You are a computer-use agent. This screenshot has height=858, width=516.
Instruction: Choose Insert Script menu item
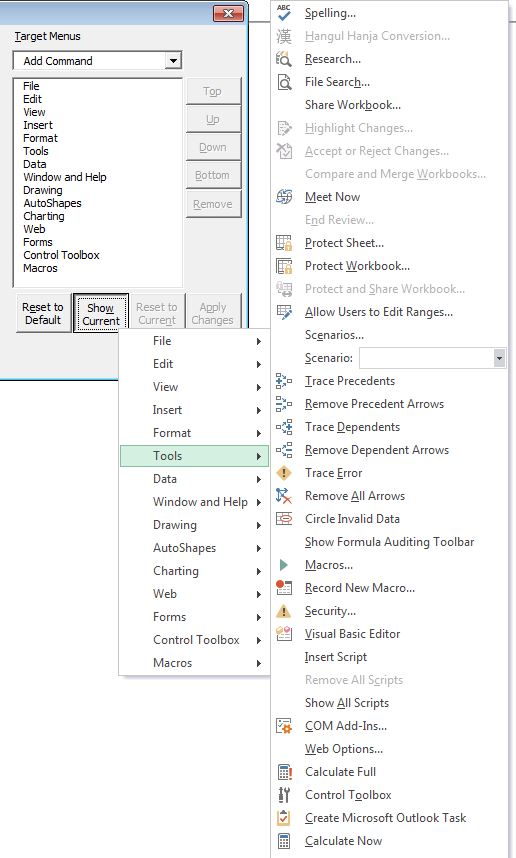[390, 656]
